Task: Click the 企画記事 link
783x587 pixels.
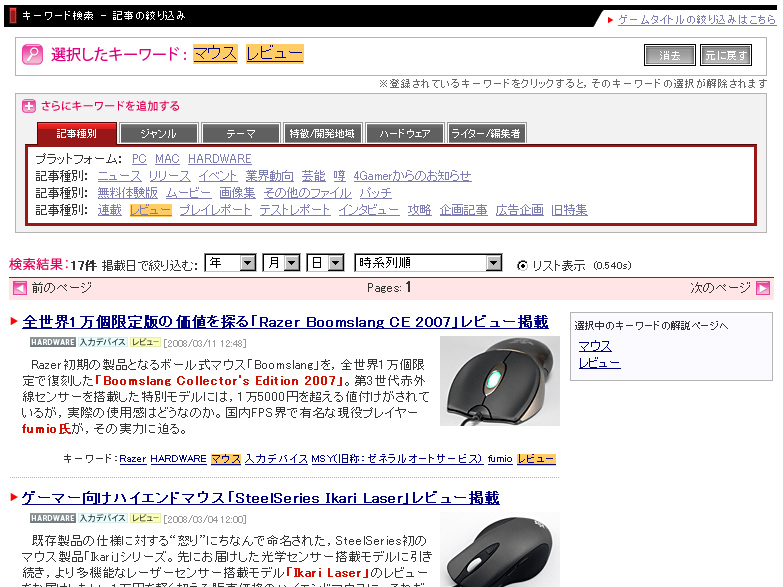Action: click(463, 210)
